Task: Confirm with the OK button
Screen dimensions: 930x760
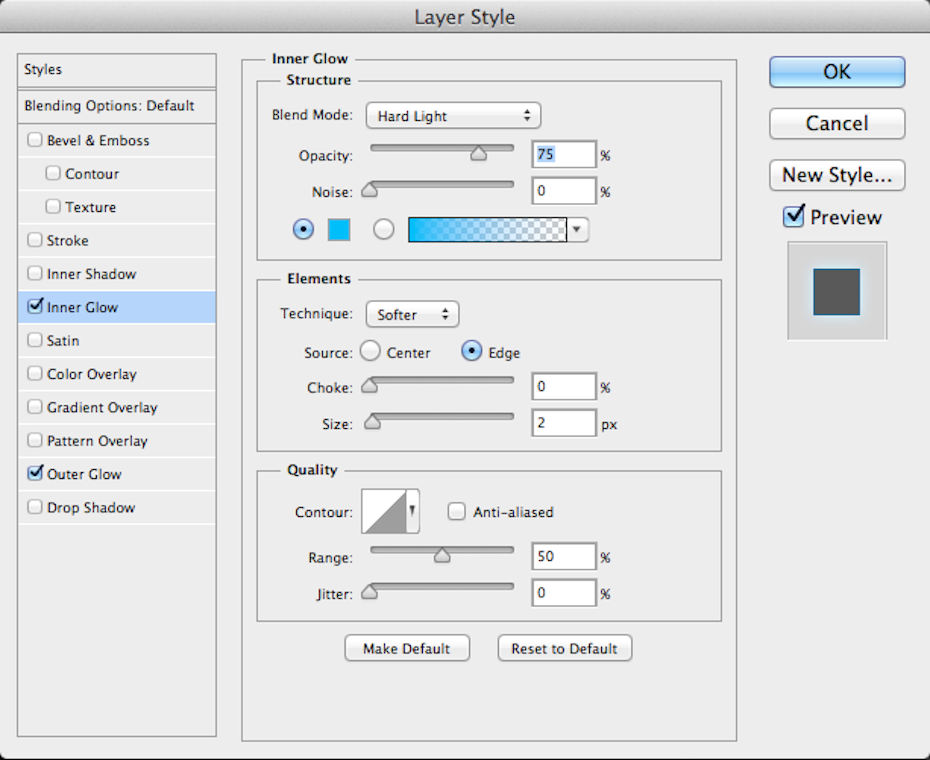Action: pos(837,72)
